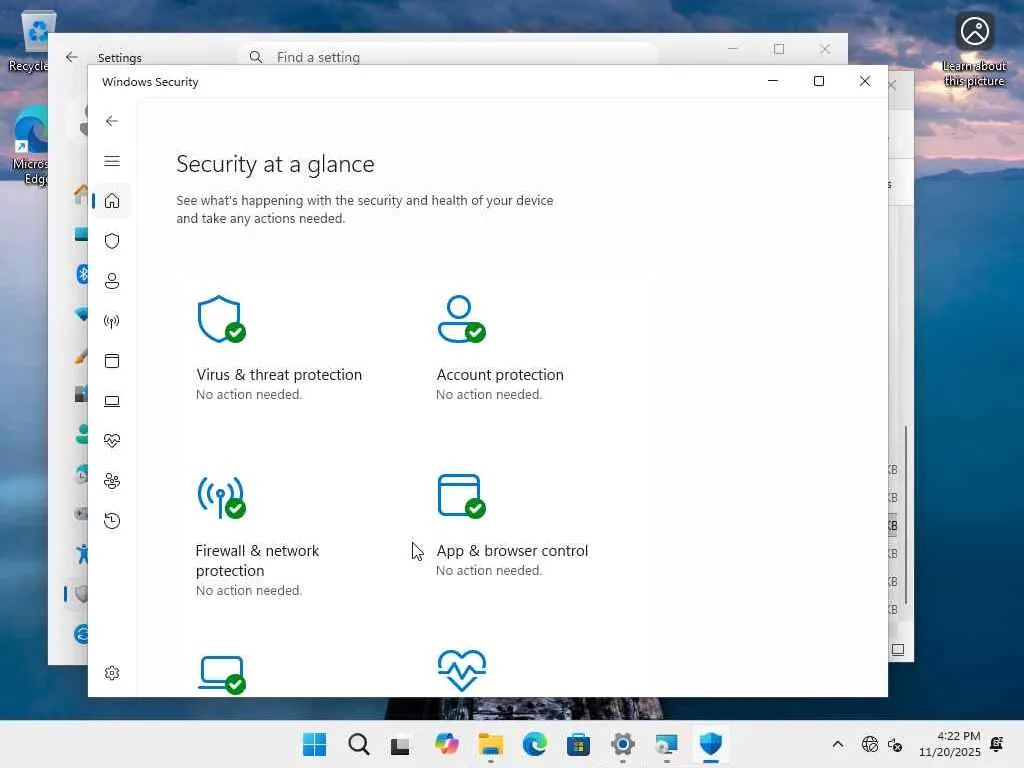Click 'No action needed.' under Account protection
Screen dimensions: 1024x768
click(489, 394)
